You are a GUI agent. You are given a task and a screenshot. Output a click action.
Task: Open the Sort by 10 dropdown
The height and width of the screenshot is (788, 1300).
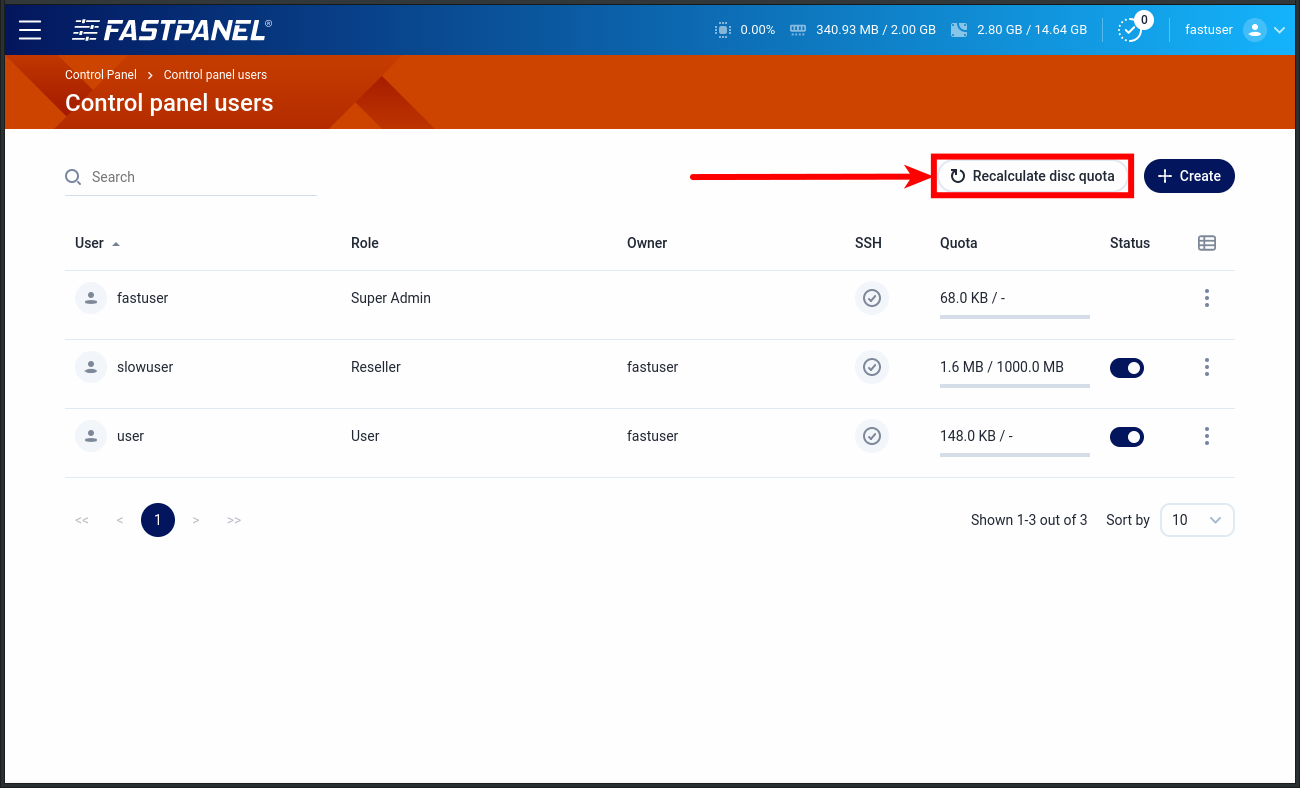click(1197, 520)
